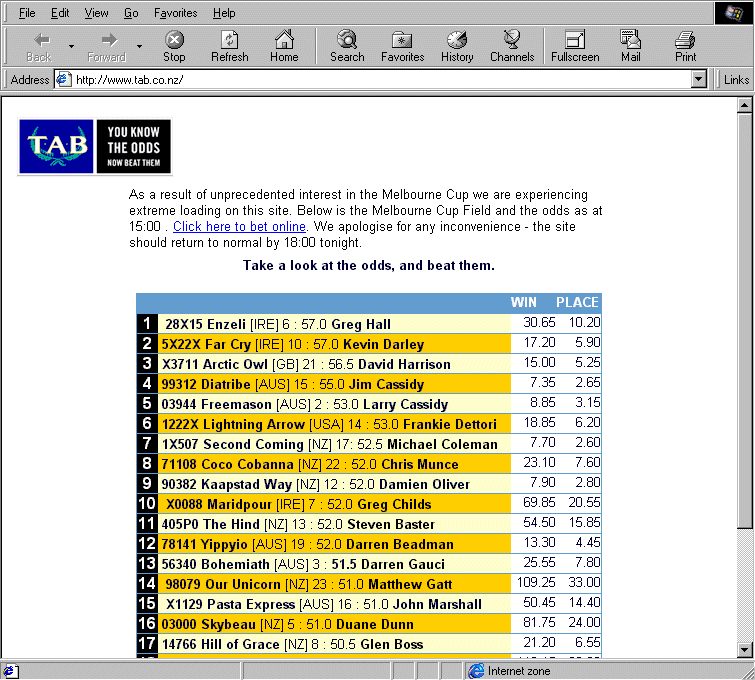Viewport: 755px width, 680px height.
Task: Click inside the Address URL field
Action: [380, 80]
